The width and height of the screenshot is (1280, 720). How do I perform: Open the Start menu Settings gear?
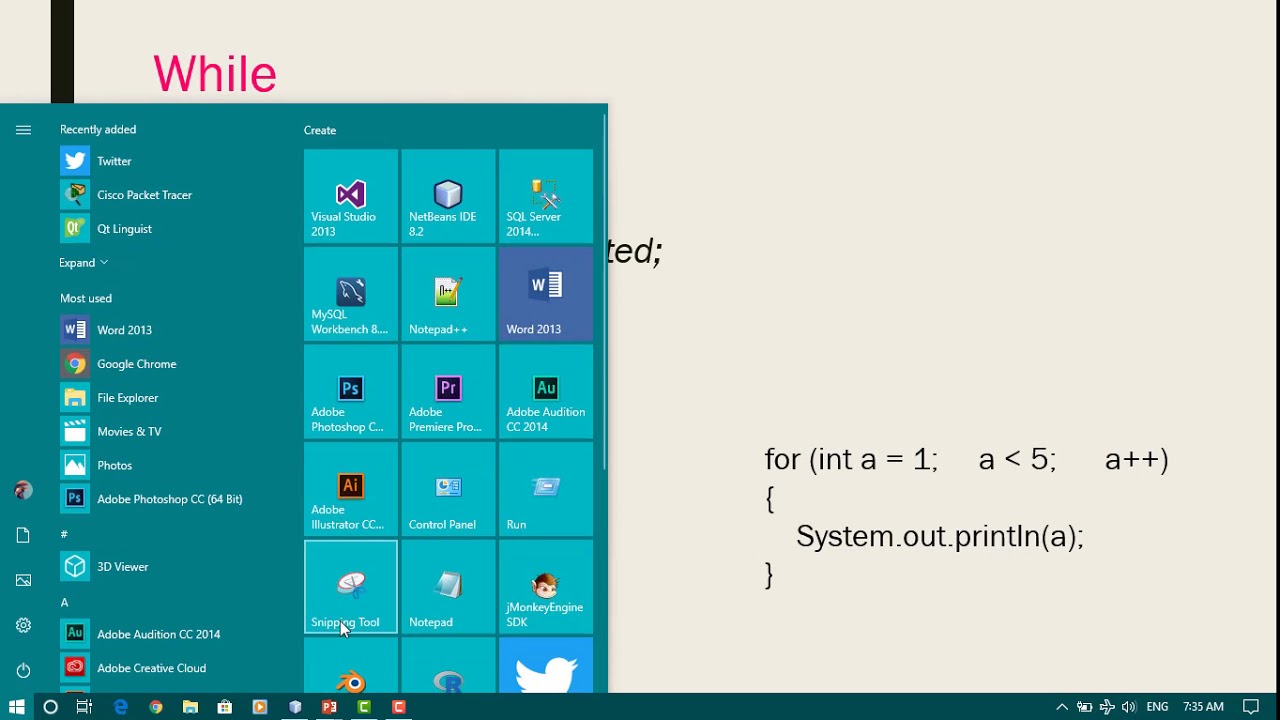23,626
